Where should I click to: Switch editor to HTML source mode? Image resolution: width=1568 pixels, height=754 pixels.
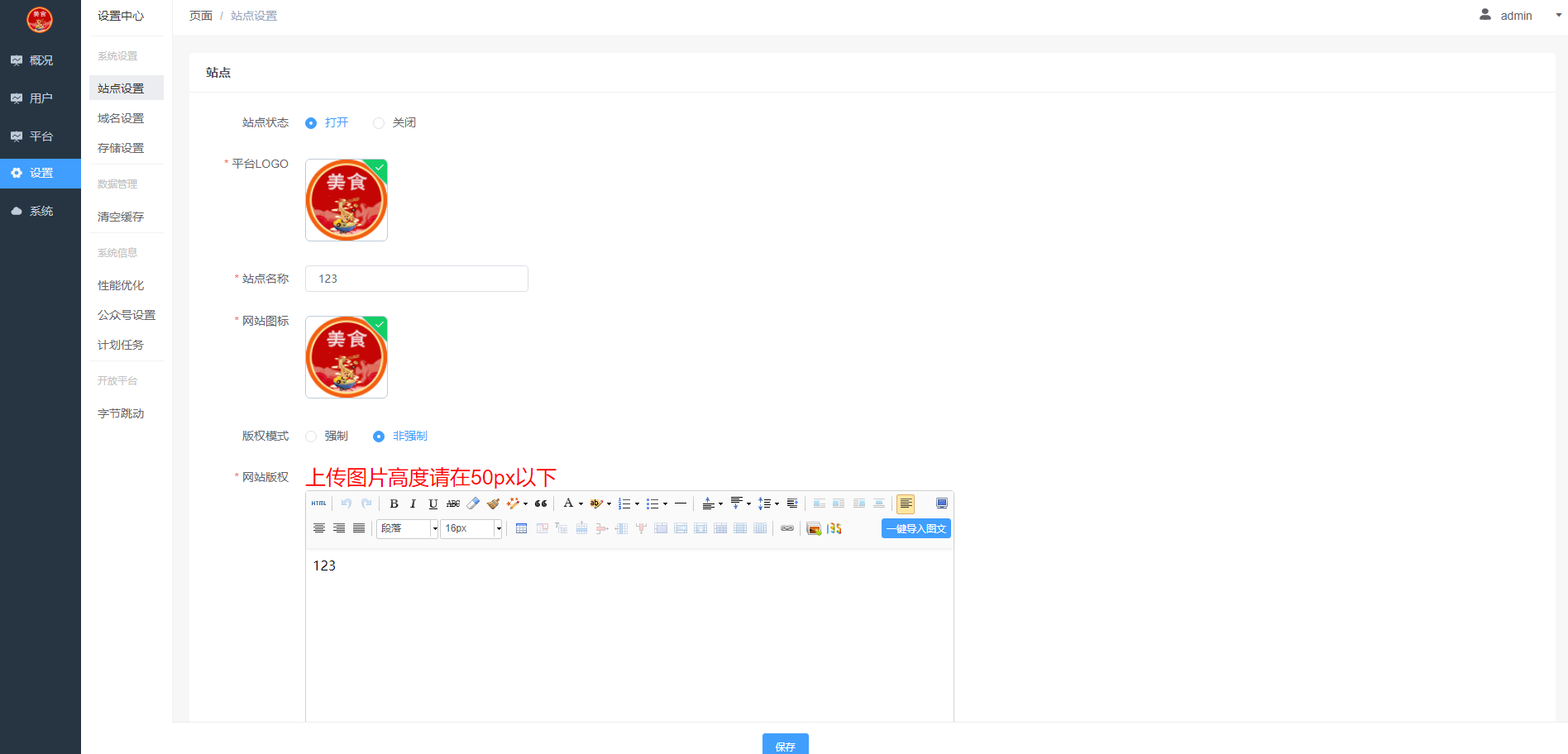coord(318,503)
